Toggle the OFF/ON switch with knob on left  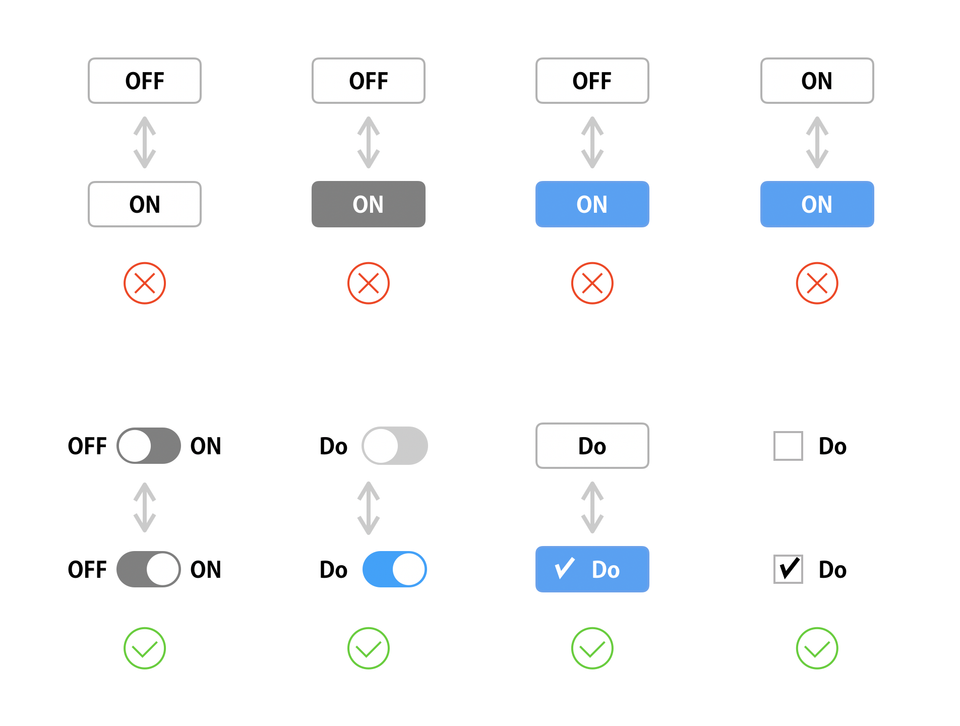click(149, 446)
